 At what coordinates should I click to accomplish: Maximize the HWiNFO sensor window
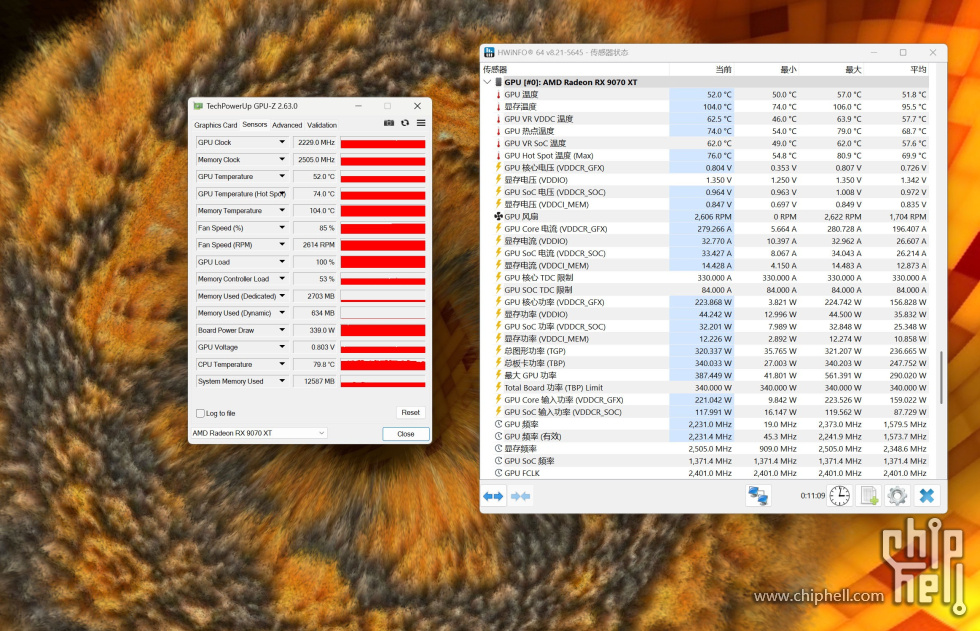coord(903,52)
